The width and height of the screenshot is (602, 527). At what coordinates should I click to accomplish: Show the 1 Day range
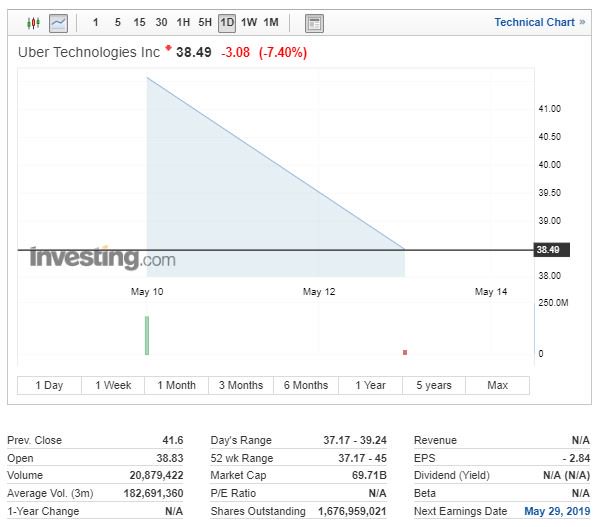pos(49,385)
